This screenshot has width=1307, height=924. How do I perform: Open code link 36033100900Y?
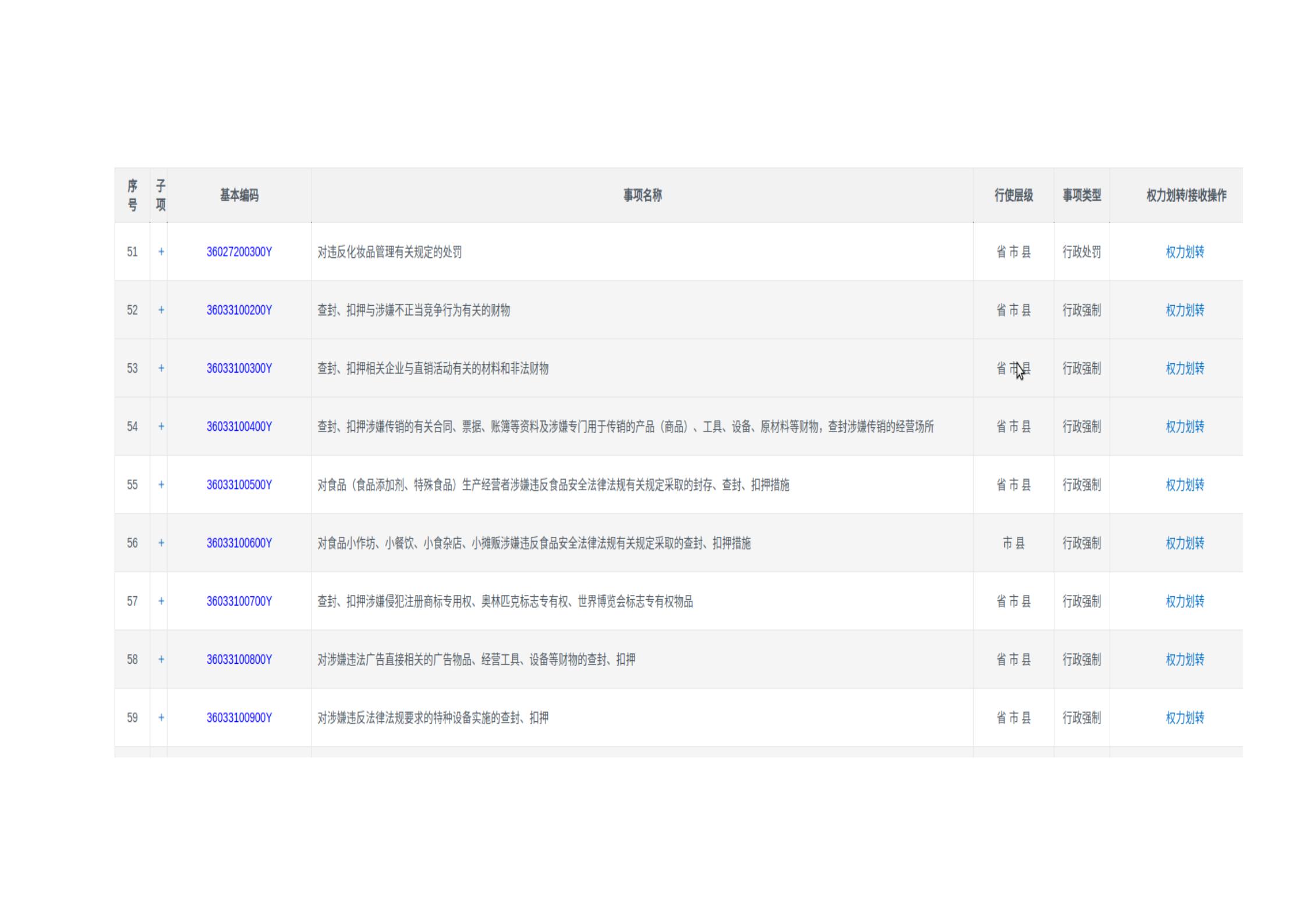point(239,717)
